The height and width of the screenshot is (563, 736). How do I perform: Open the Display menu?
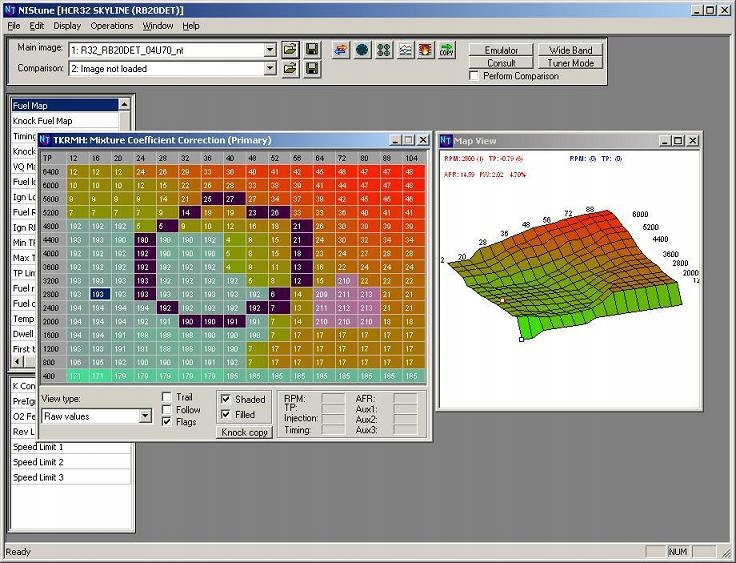(67, 26)
